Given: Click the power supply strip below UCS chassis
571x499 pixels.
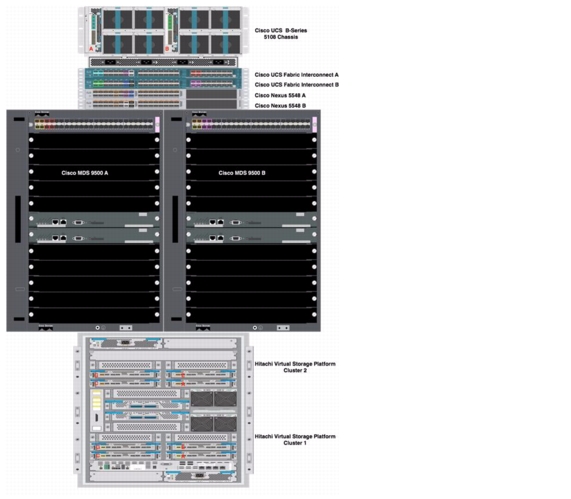Looking at the screenshot, I should [163, 62].
